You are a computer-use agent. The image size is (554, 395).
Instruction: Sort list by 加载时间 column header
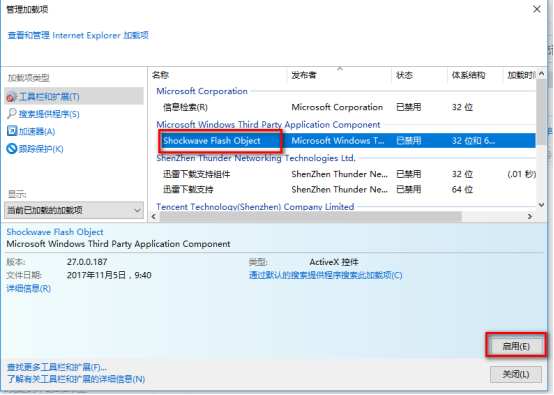coord(521,75)
